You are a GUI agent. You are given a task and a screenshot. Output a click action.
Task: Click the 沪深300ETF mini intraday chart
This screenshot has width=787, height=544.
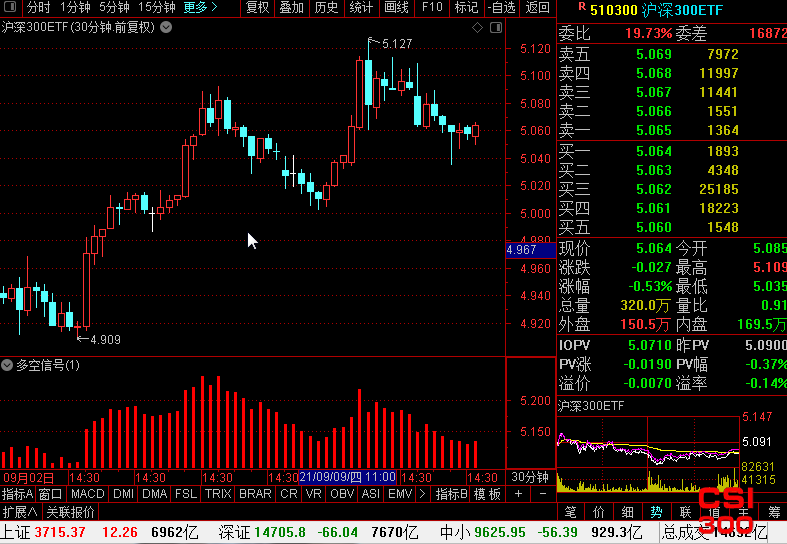[x=647, y=454]
